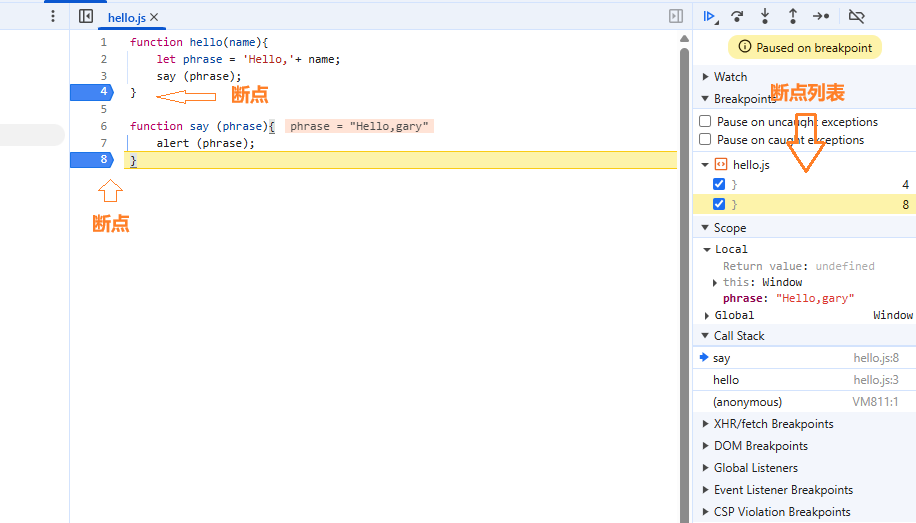Open the three-dot more options menu

point(53,16)
